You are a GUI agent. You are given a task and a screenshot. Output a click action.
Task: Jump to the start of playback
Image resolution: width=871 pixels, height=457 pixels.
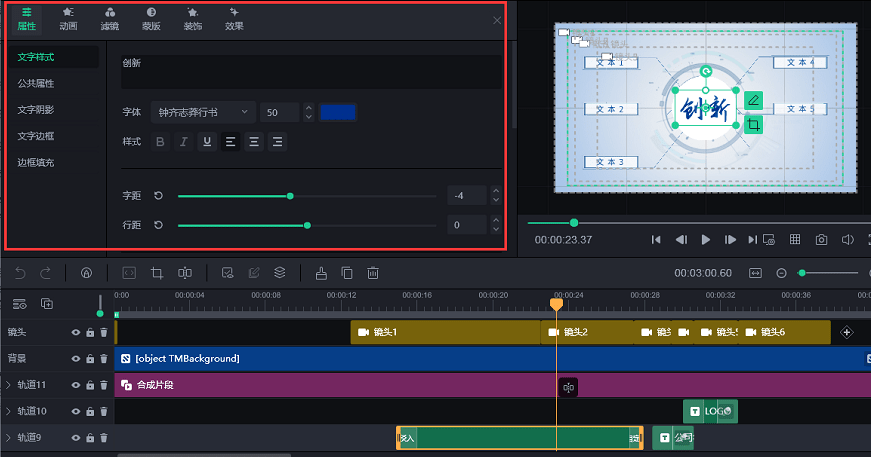click(656, 239)
